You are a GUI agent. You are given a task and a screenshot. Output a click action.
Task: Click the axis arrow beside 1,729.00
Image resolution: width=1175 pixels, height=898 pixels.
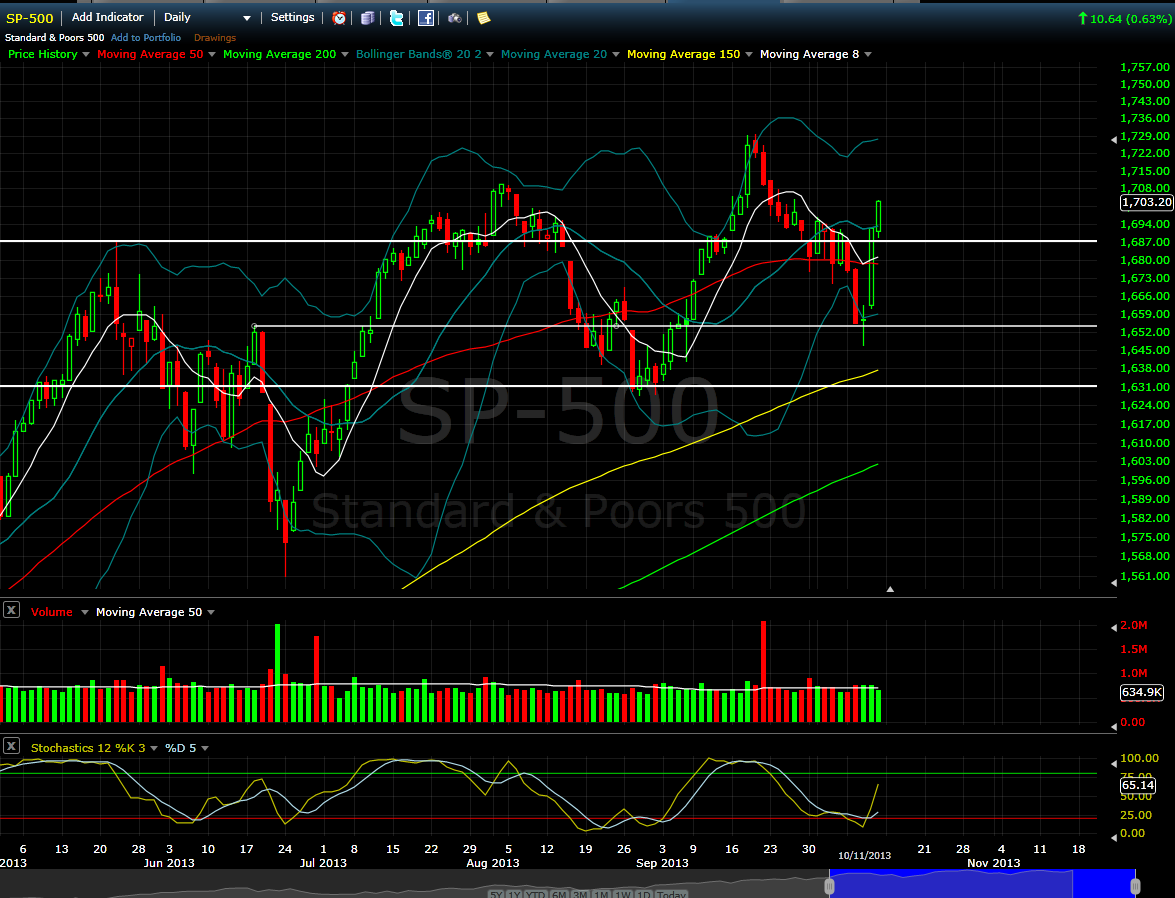pos(1114,139)
